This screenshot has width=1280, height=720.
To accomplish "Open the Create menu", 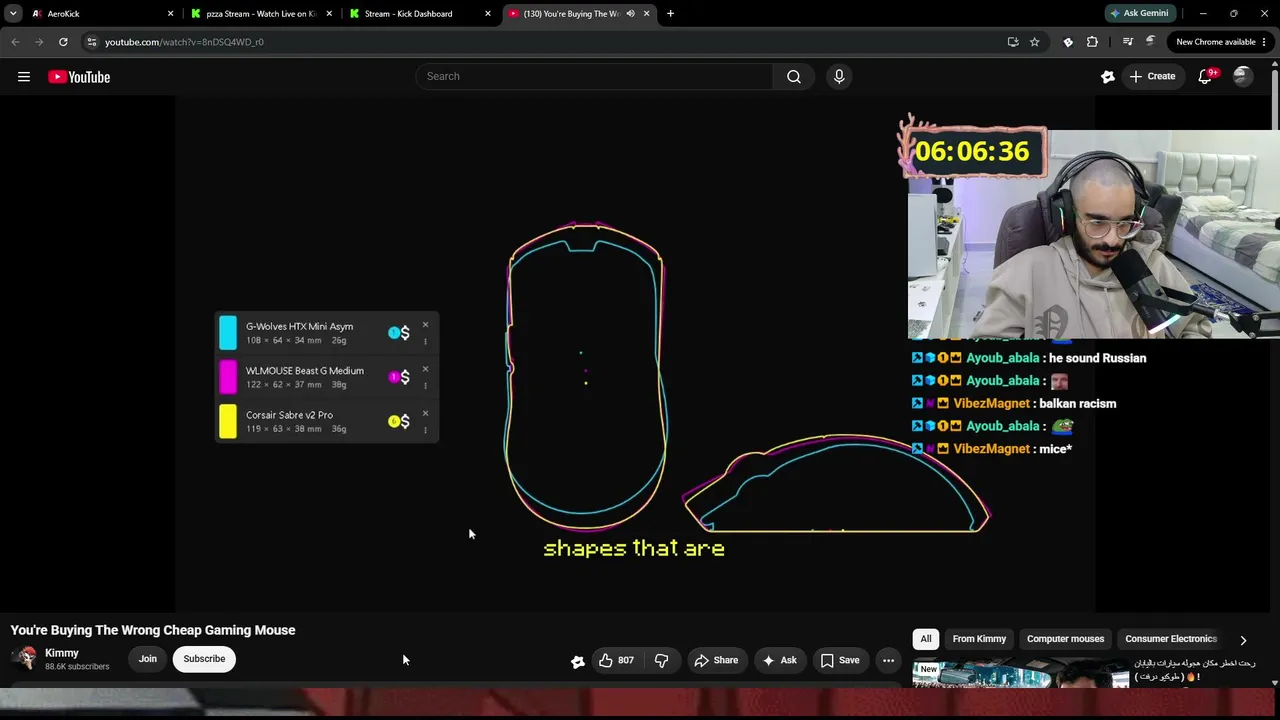I will coord(1152,76).
